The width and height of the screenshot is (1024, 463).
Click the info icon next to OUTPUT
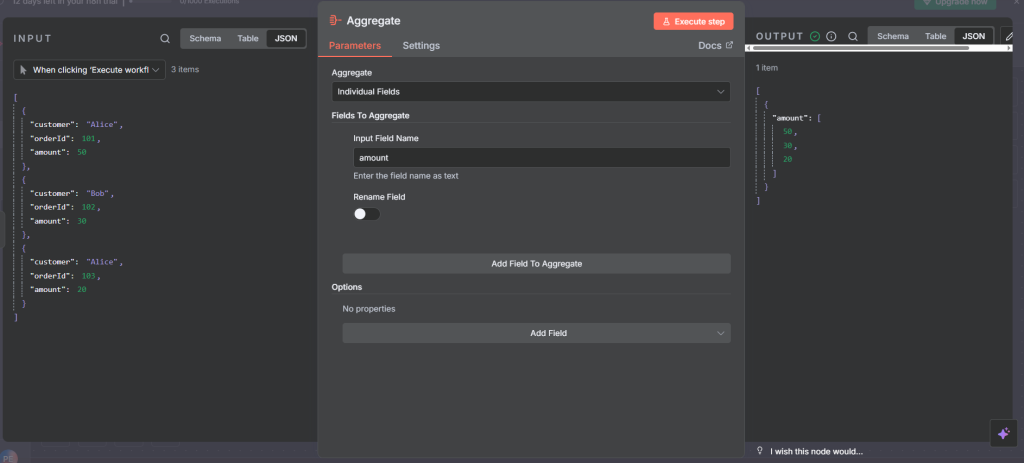[831, 36]
